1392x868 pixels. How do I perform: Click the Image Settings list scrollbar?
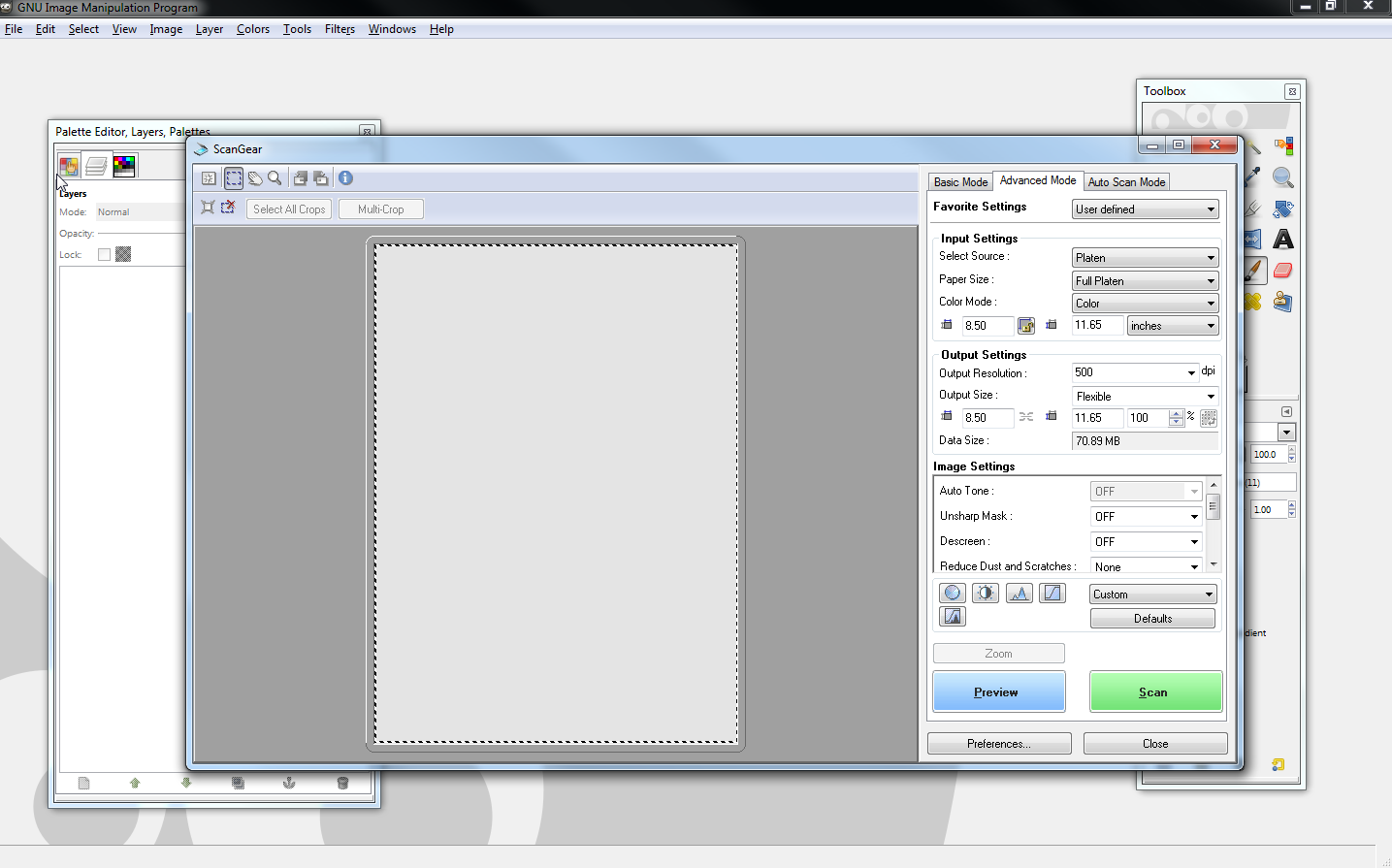click(1213, 524)
